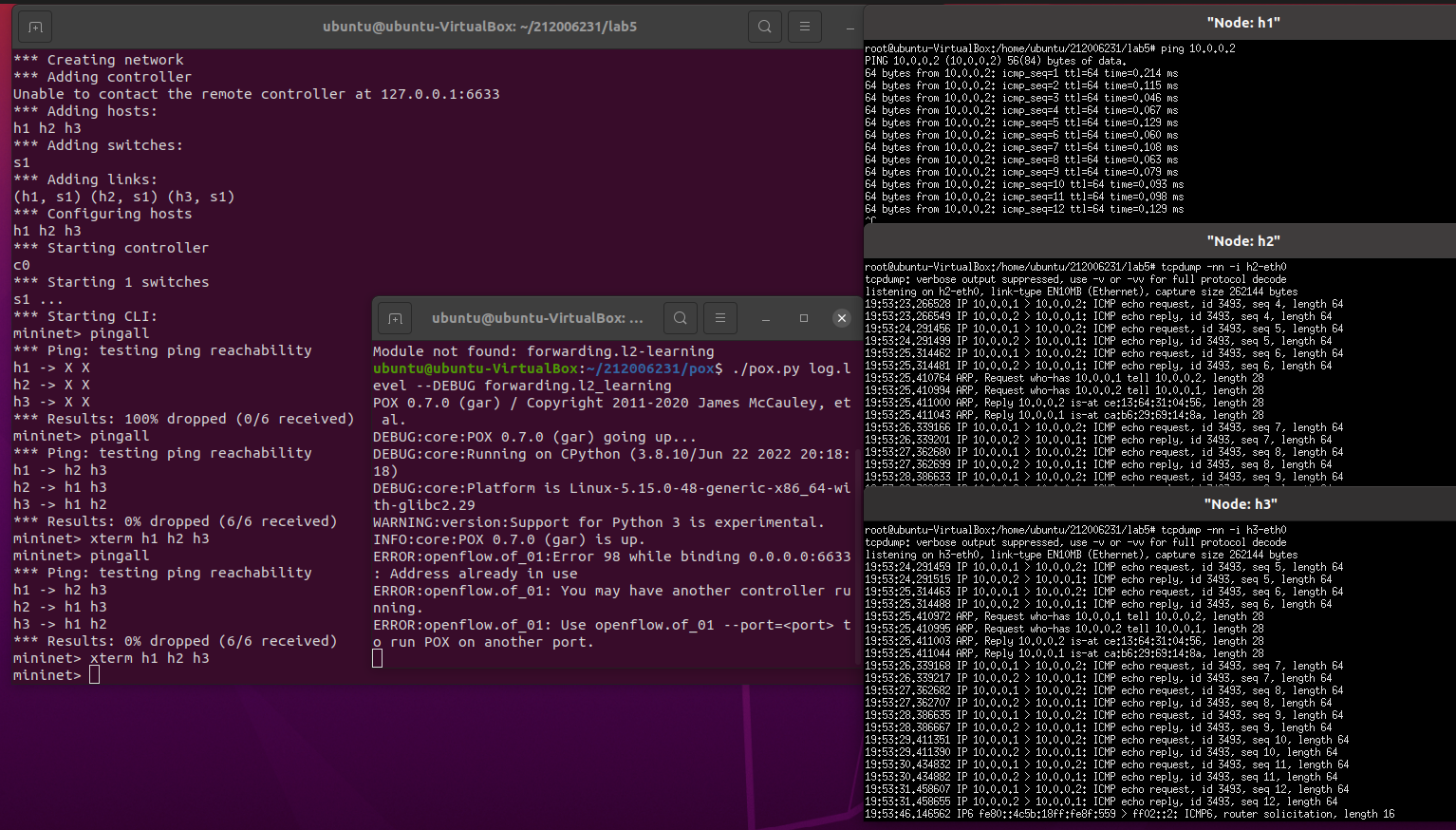This screenshot has width=1456, height=830.
Task: Click the icmp_seq=1 reply line in h1
Action: pos(1021,73)
